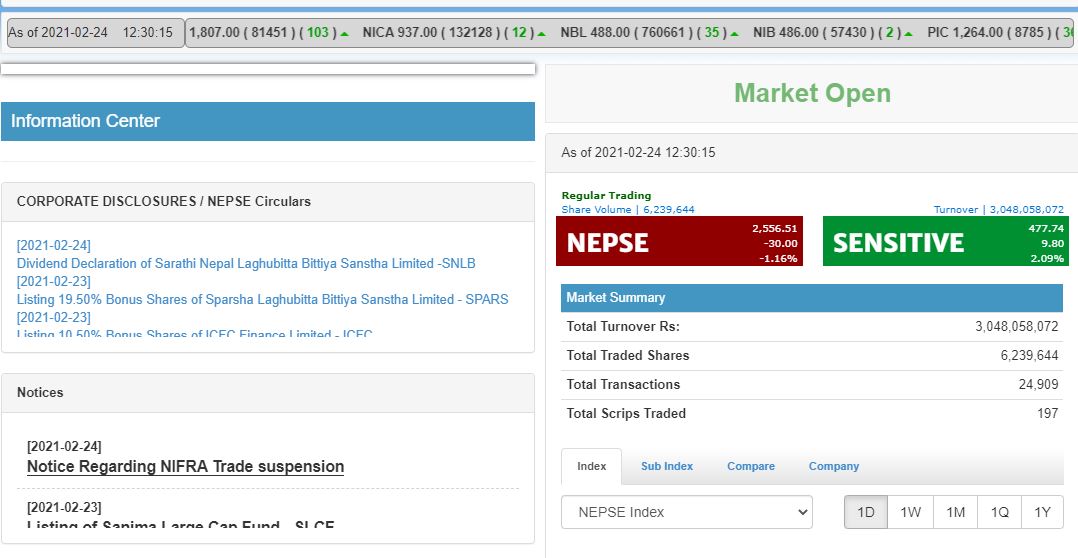Screen dimensions: 1078x558
Task: Click the NIB green up arrow in ticker
Action: click(908, 33)
